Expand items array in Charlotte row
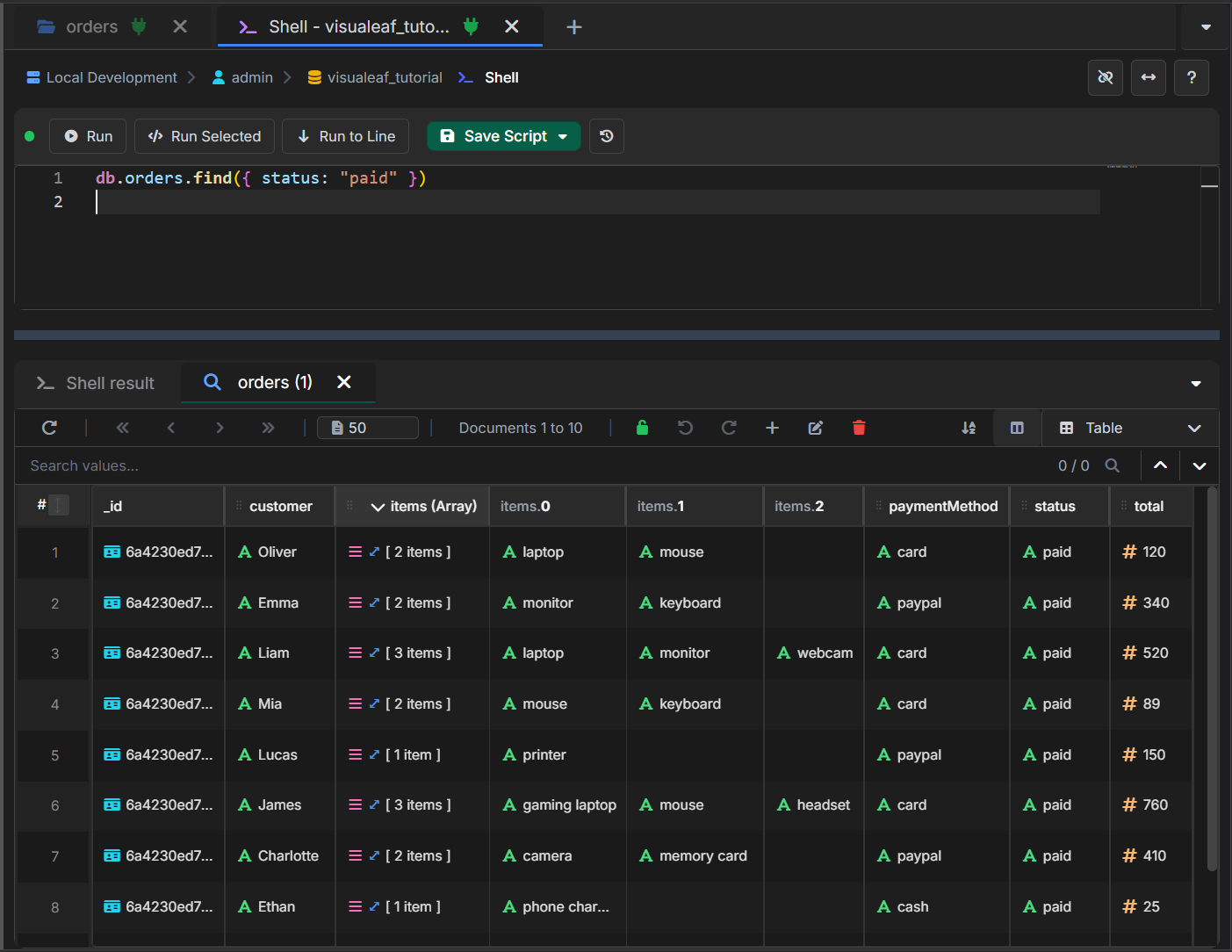Image resolution: width=1232 pixels, height=952 pixels. coord(375,855)
